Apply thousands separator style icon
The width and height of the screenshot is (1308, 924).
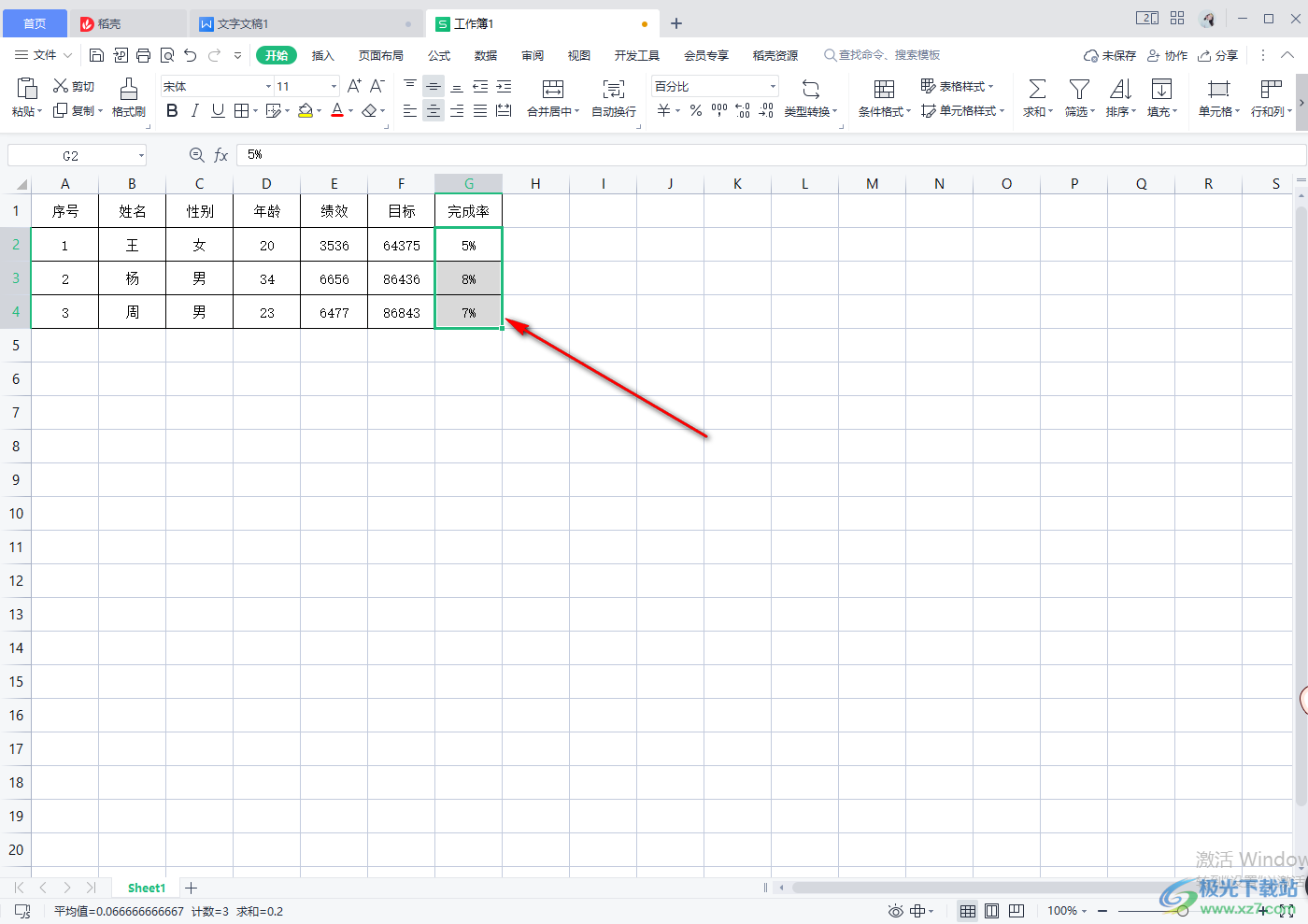coord(719,111)
